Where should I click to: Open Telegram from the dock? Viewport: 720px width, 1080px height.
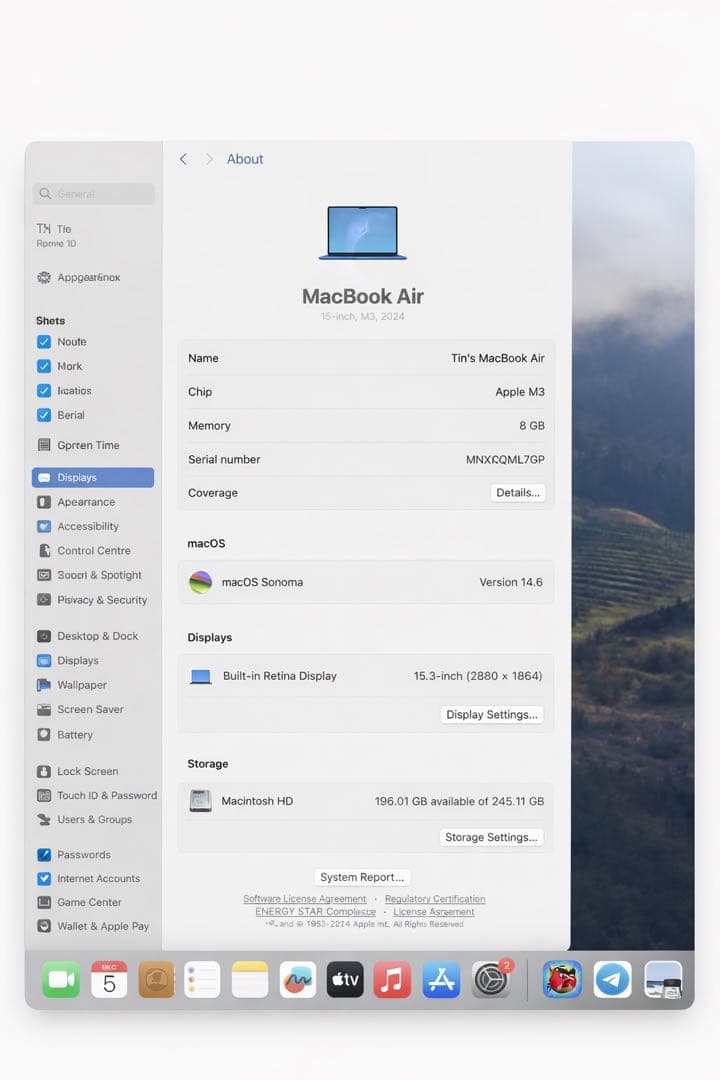(612, 979)
